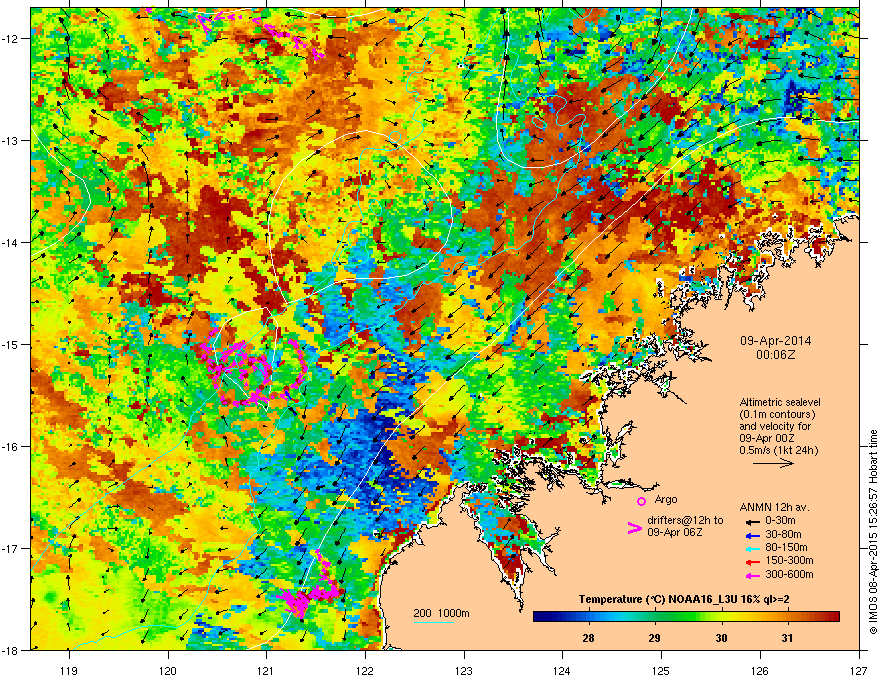Click the looping magenta drifter track near 15°S
The image size is (880, 680).
pos(255,369)
